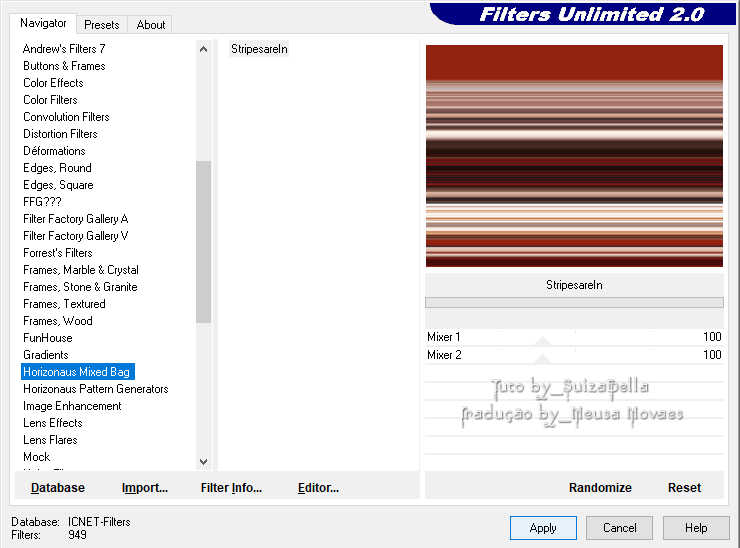Image resolution: width=740 pixels, height=548 pixels.
Task: Open the About tab
Action: [151, 25]
